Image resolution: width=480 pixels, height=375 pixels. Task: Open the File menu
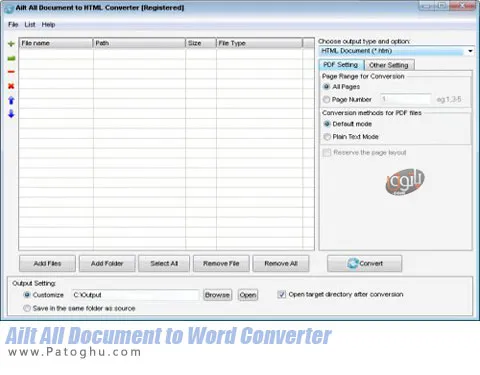[x=13, y=25]
